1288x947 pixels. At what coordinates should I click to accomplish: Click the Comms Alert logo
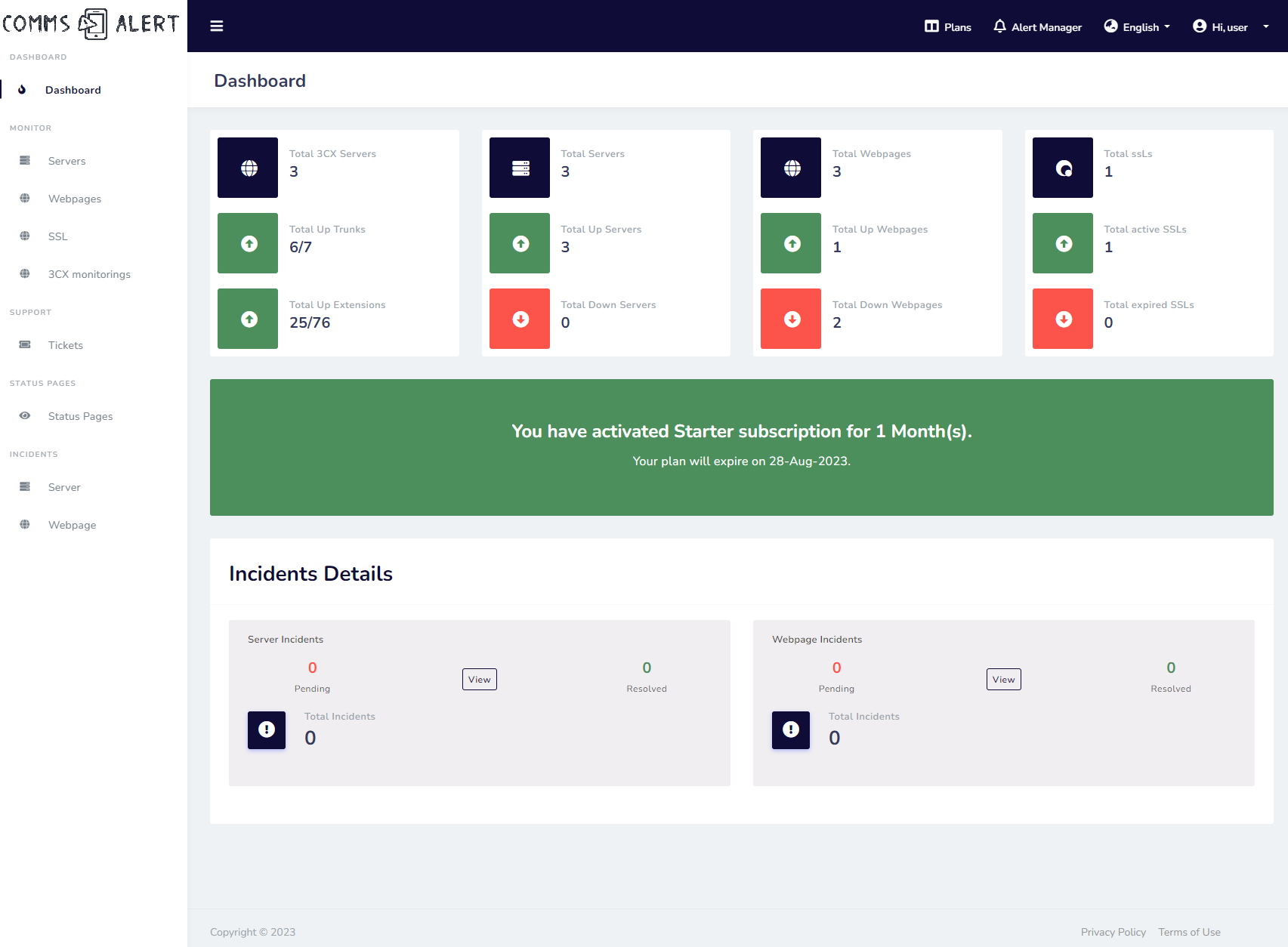pos(91,24)
